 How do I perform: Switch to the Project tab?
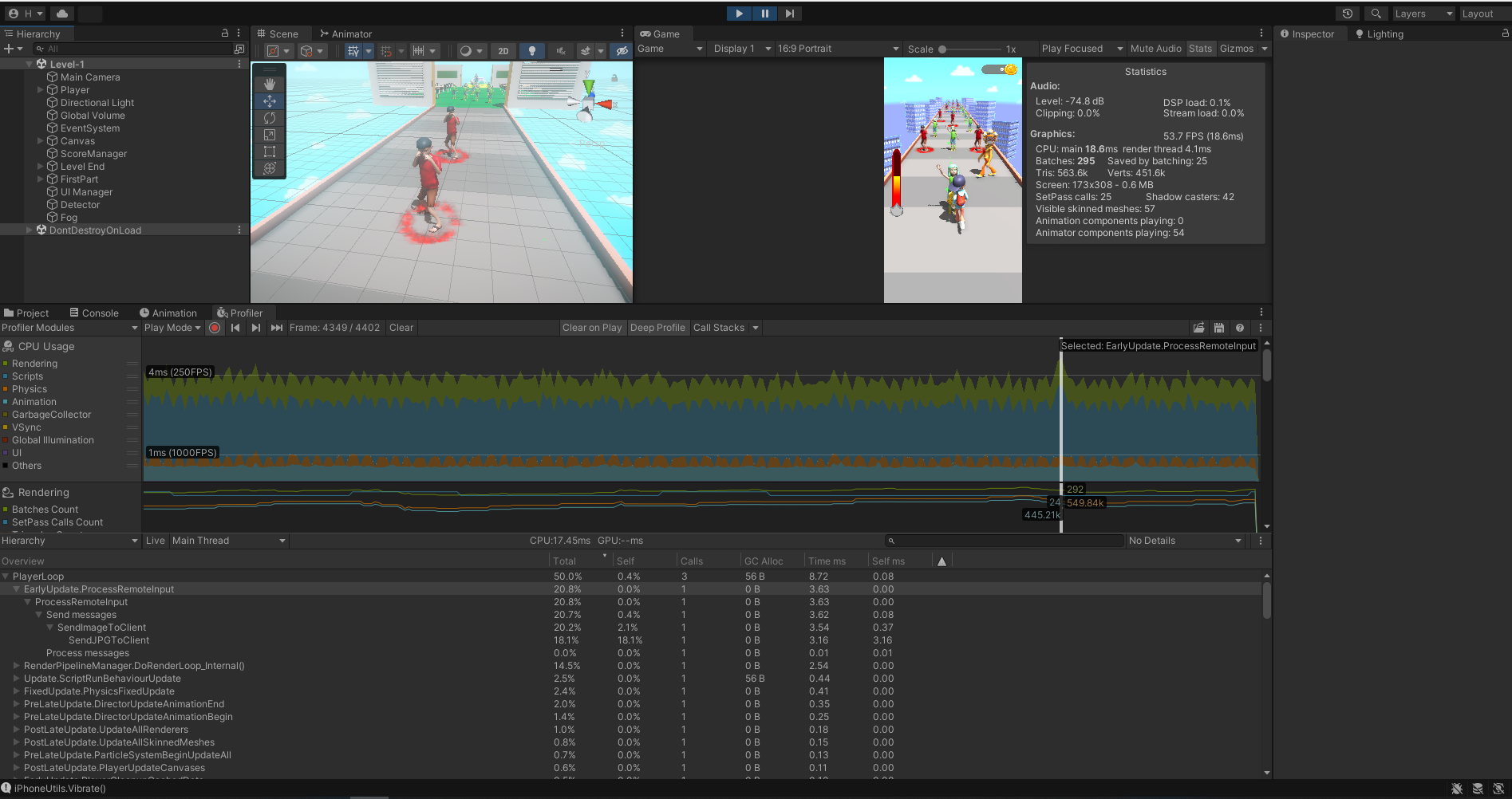click(26, 313)
